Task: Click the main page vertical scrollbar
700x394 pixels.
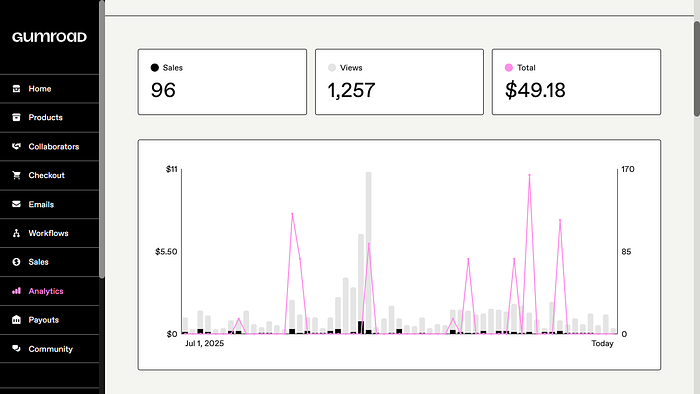Action: 697,69
